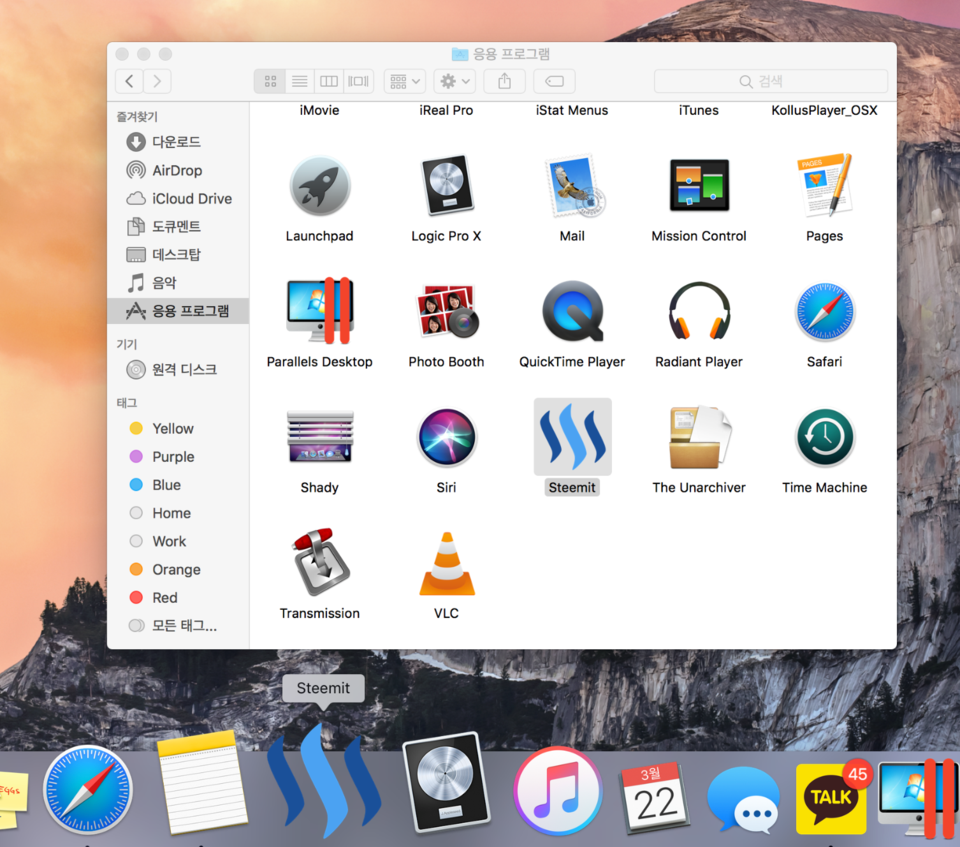Filter by the Home tag

(178, 513)
